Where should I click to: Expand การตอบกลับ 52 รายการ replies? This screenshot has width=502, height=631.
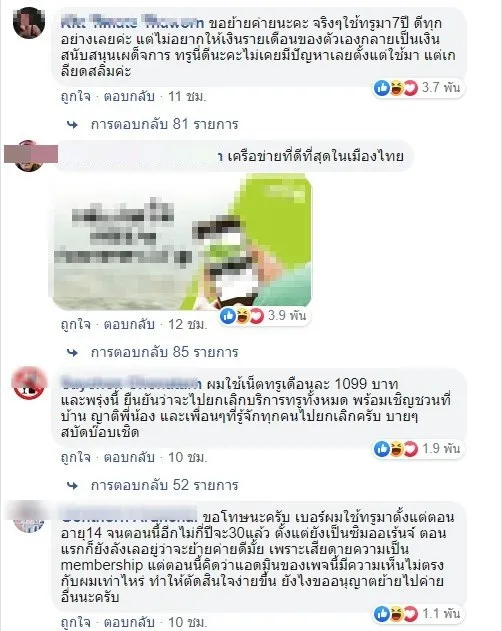164,485
